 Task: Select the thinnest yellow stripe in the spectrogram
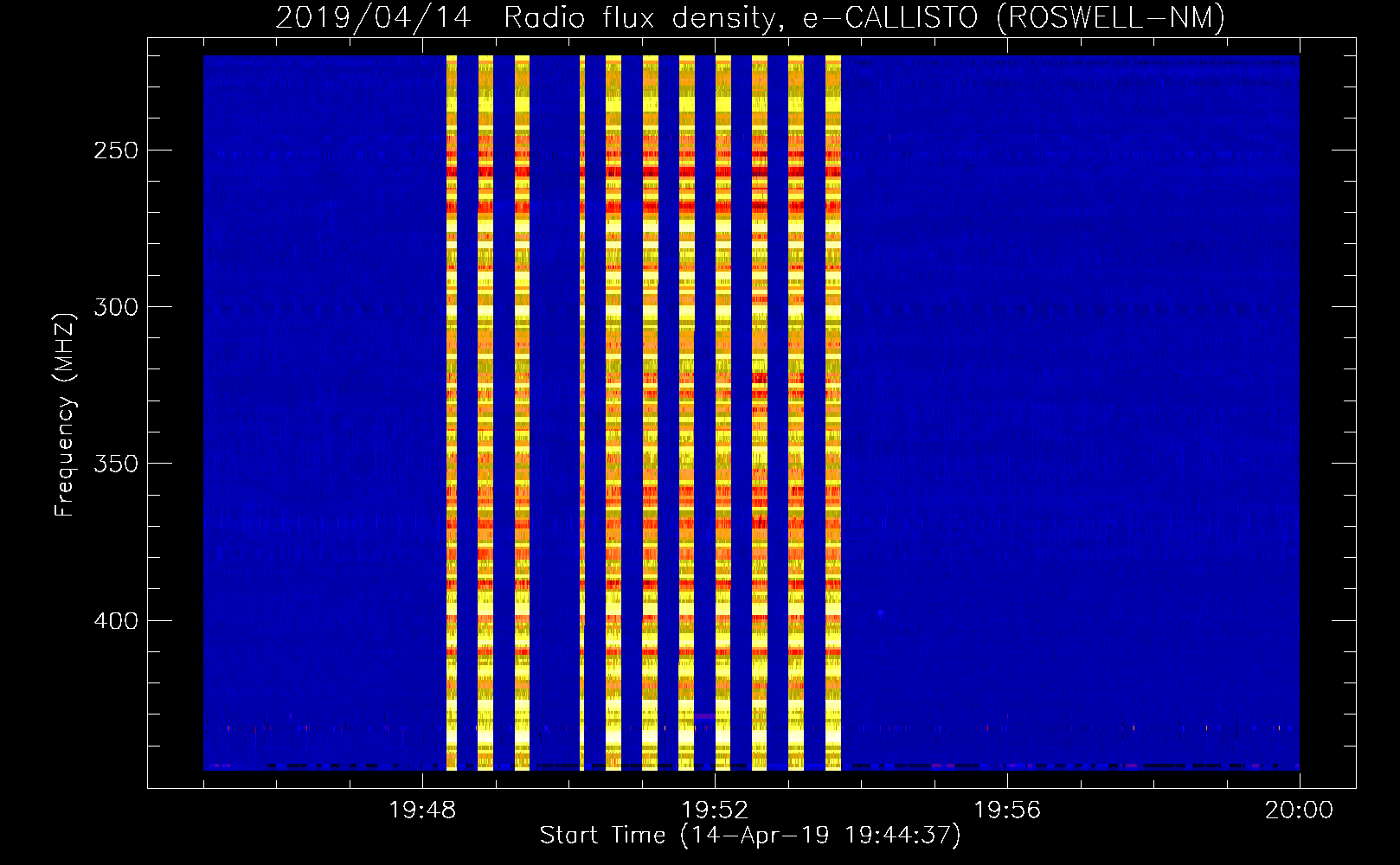coord(582,415)
